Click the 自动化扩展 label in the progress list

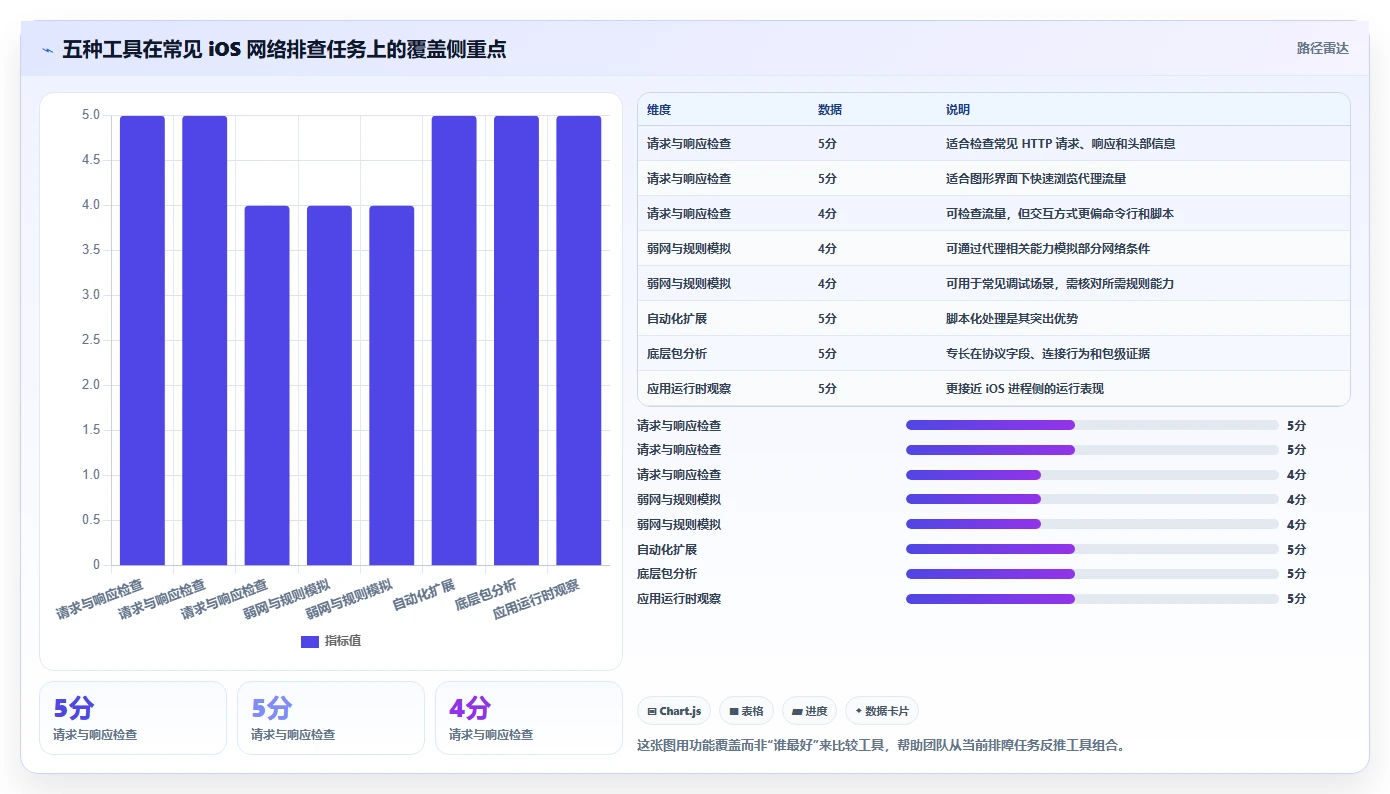tap(667, 549)
